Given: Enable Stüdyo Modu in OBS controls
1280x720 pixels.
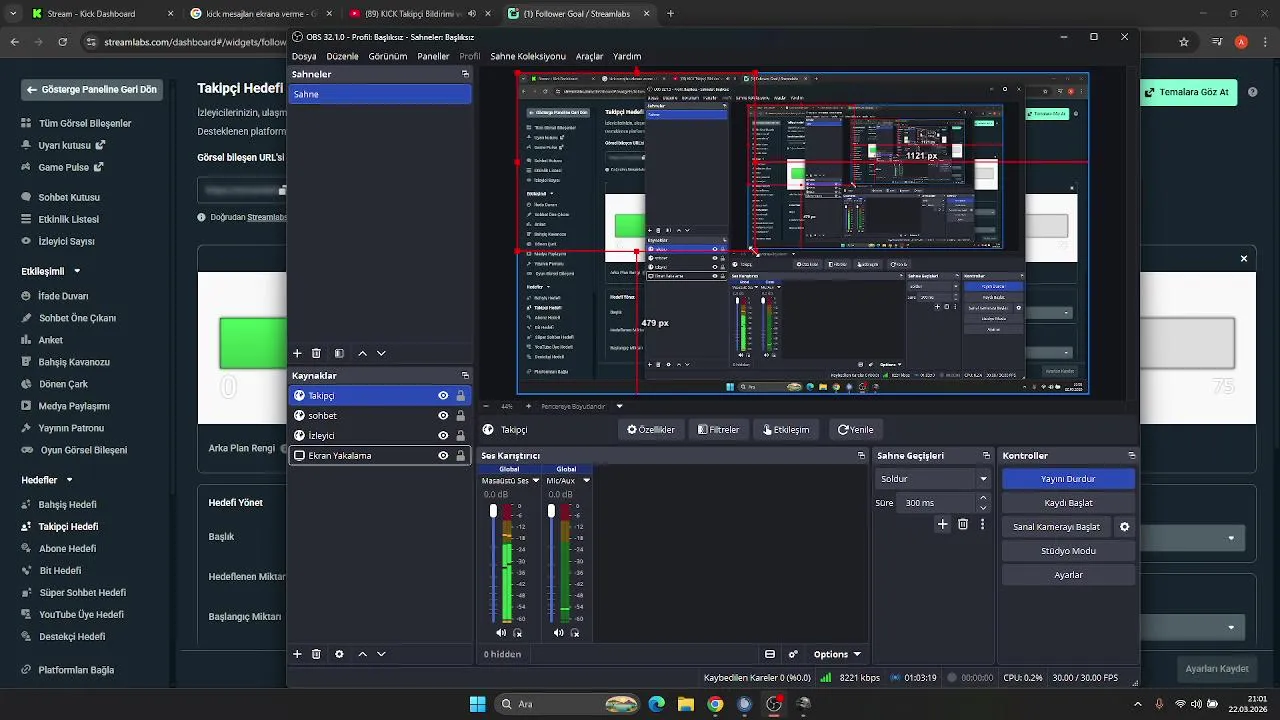Looking at the screenshot, I should click(x=1068, y=551).
